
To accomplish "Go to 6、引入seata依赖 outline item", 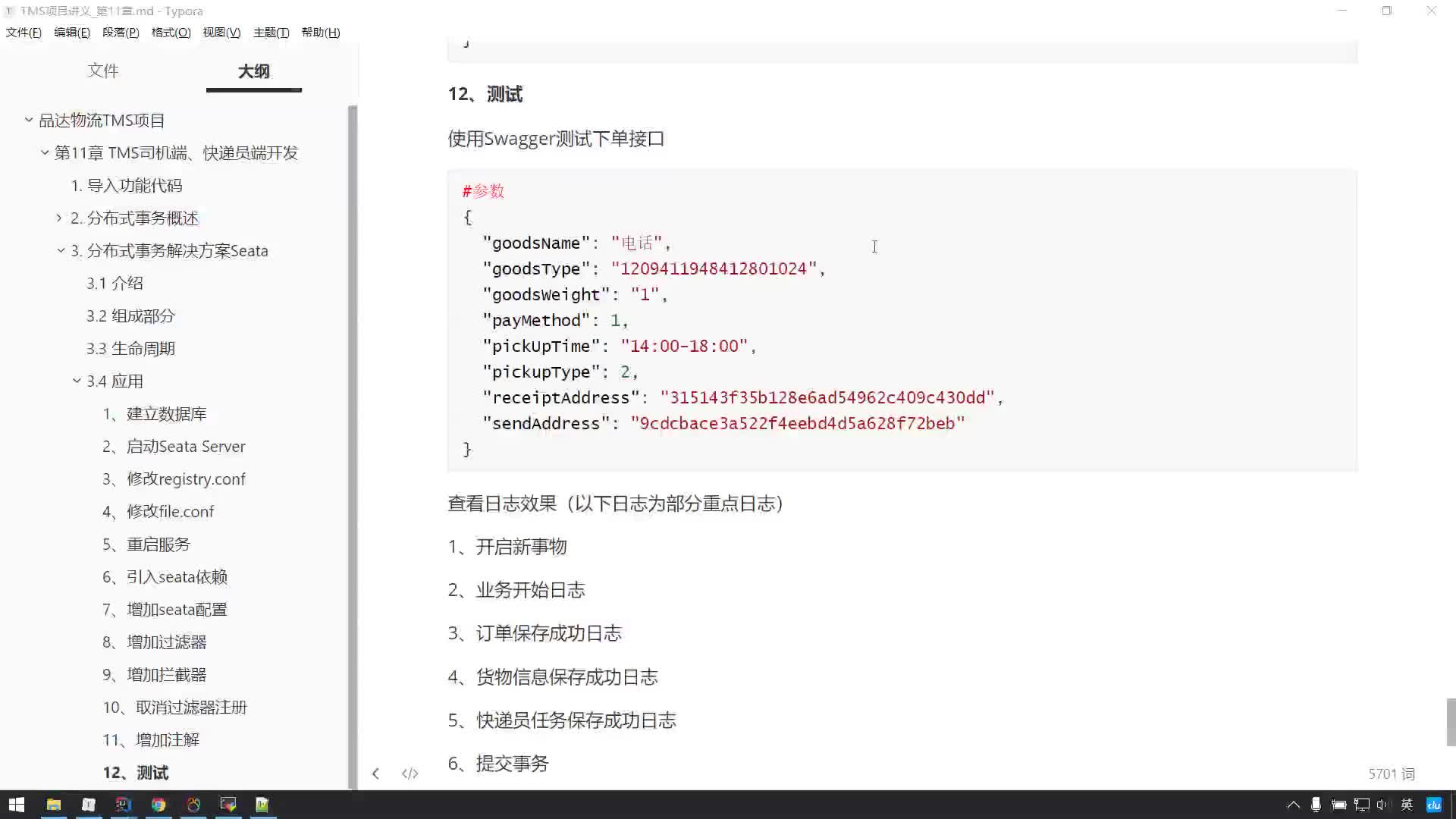I will point(165,577).
